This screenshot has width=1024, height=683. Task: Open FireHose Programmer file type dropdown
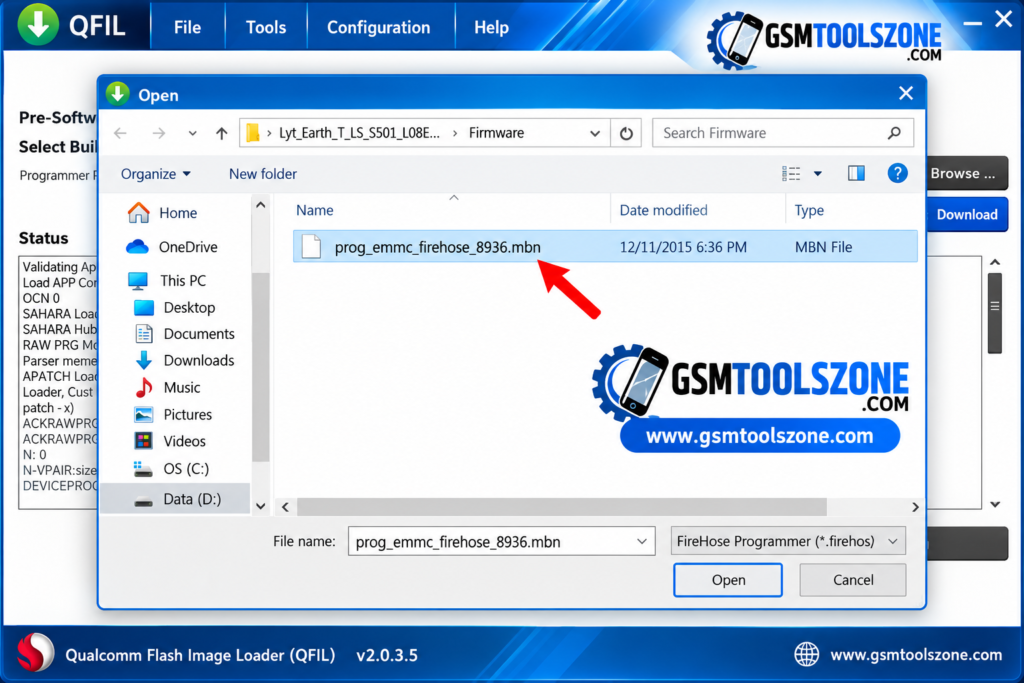788,541
